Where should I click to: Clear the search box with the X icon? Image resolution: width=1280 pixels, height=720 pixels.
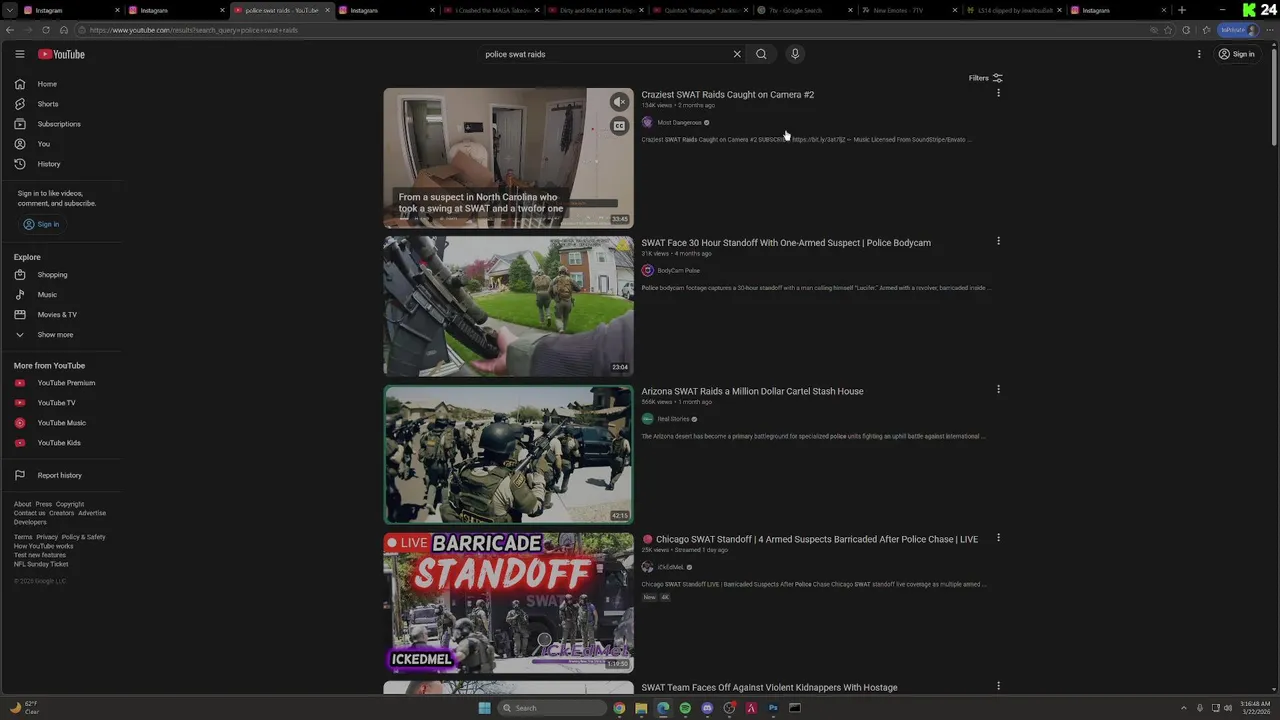click(737, 54)
